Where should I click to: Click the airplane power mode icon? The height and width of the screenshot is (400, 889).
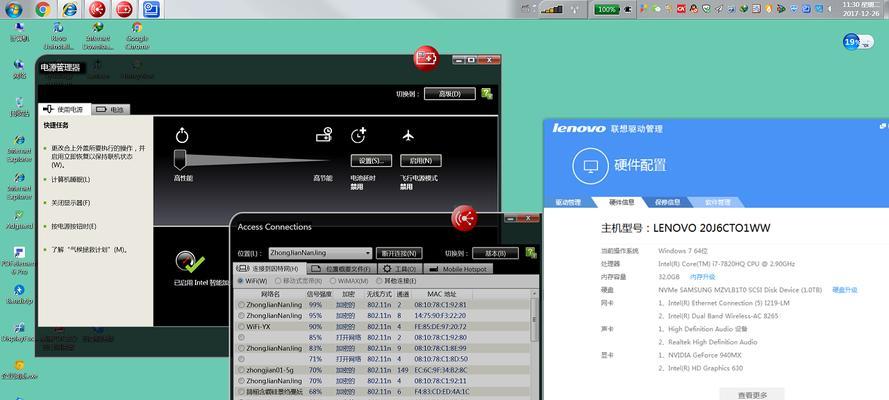click(x=408, y=135)
